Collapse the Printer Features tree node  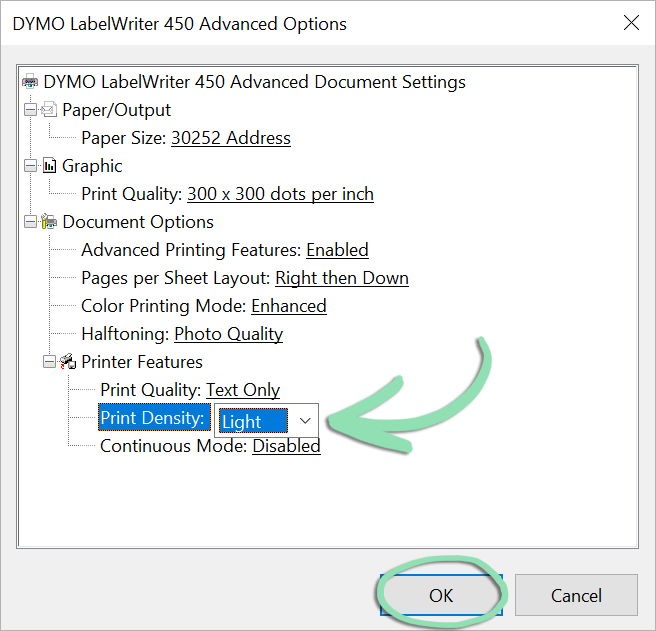[x=50, y=362]
